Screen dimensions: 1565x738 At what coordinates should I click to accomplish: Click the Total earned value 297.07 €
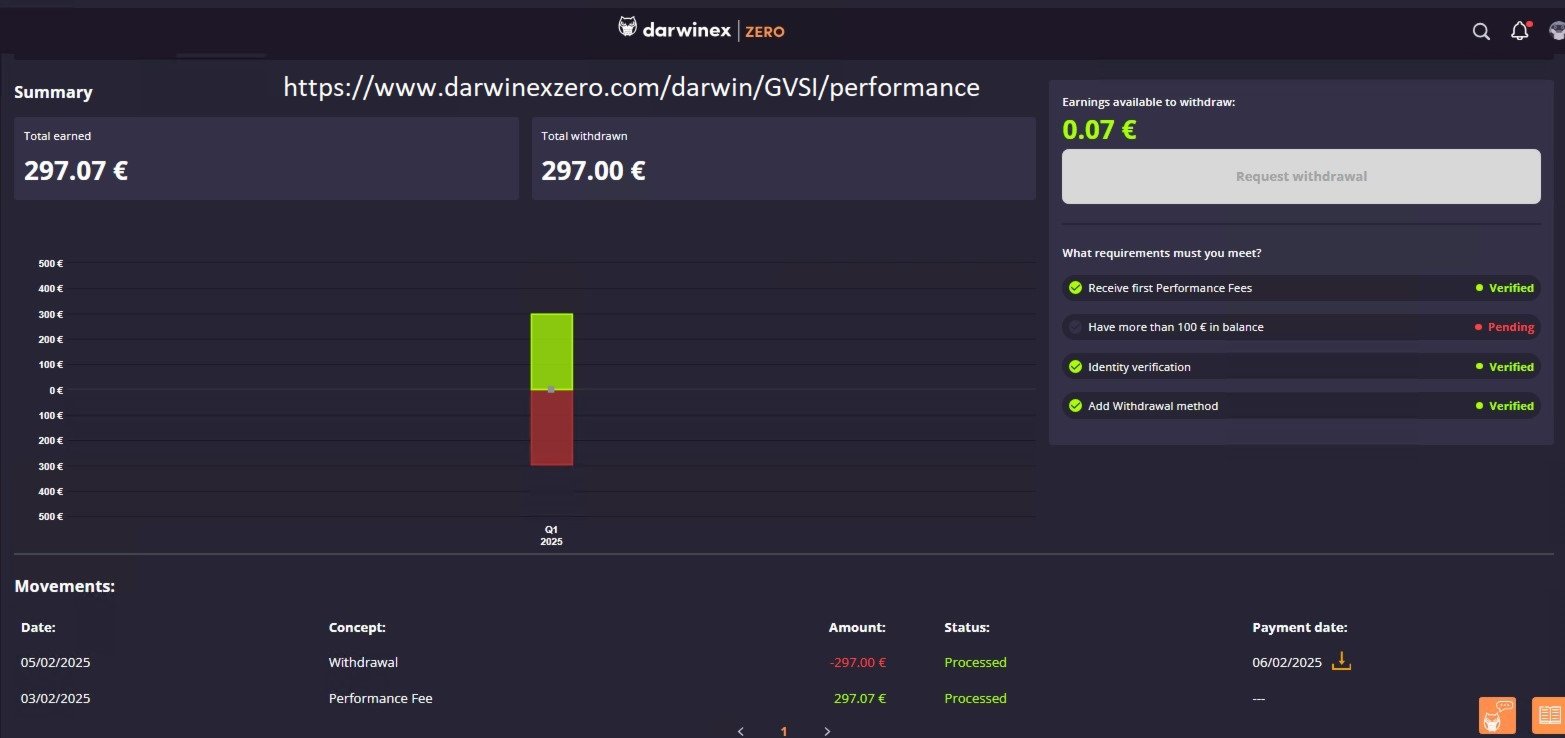pyautogui.click(x=76, y=171)
